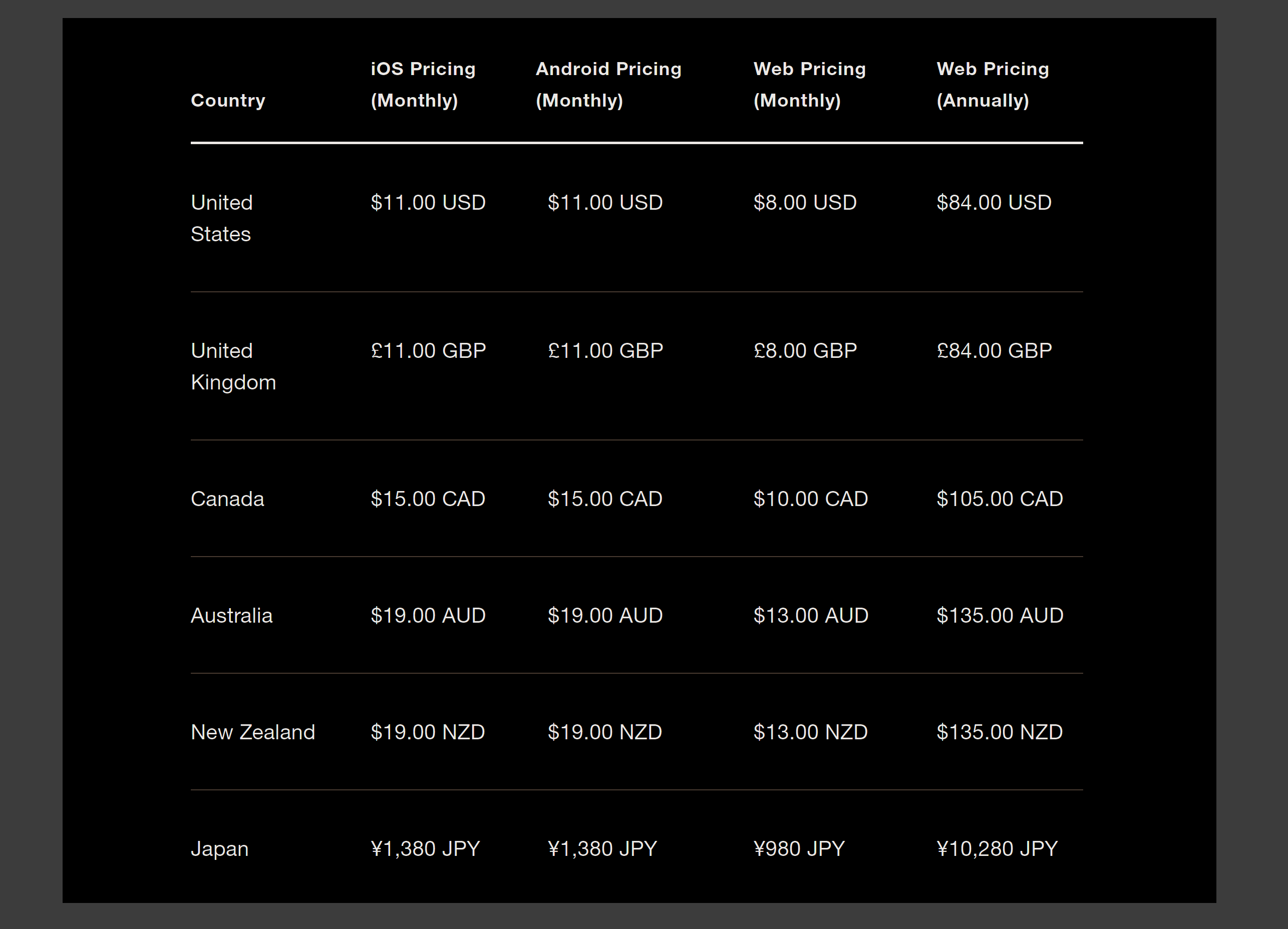Click the $13.00 AUD web monthly price
The image size is (1288, 929).
810,616
